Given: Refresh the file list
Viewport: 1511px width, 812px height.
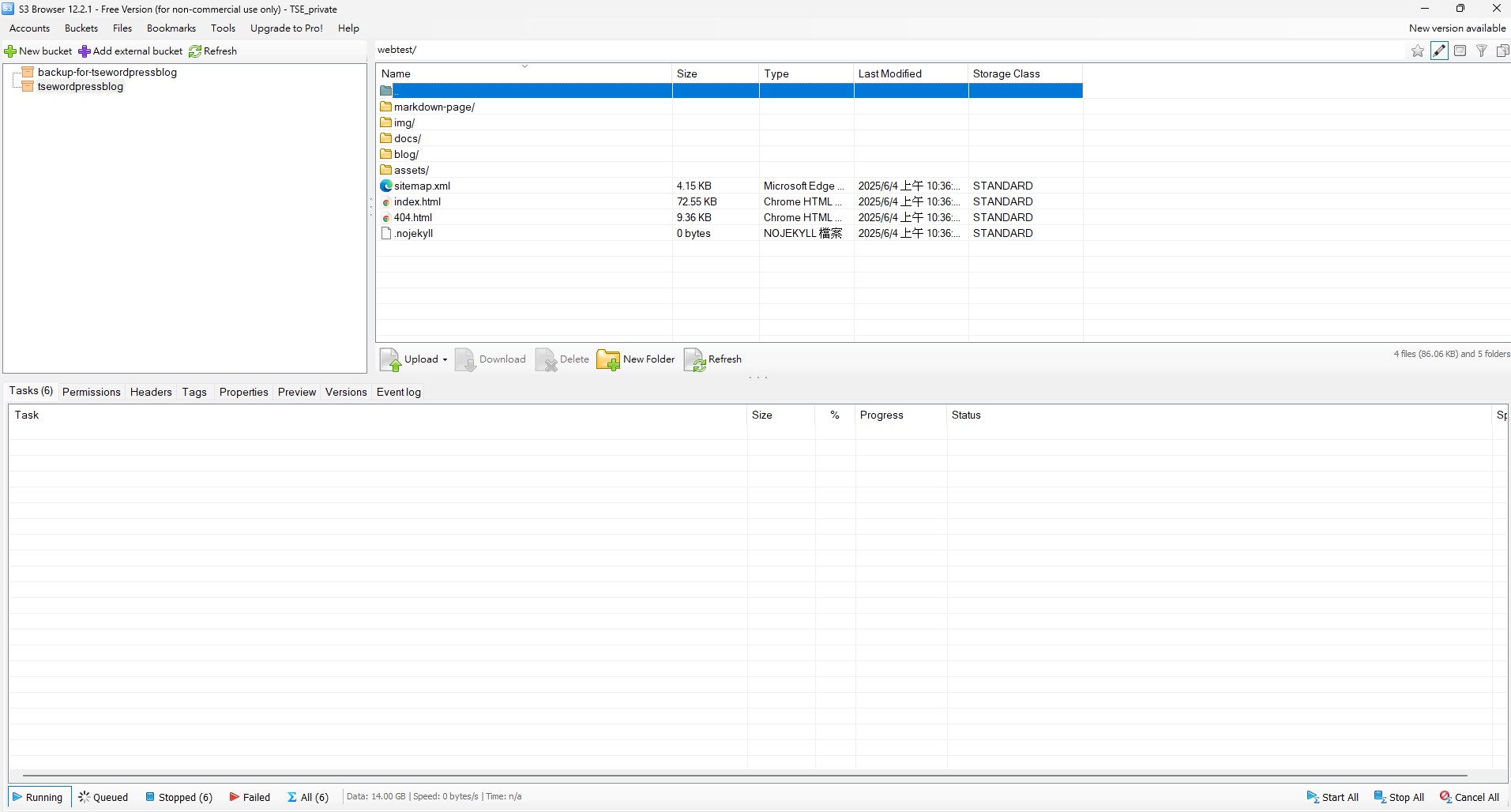Looking at the screenshot, I should [x=712, y=359].
